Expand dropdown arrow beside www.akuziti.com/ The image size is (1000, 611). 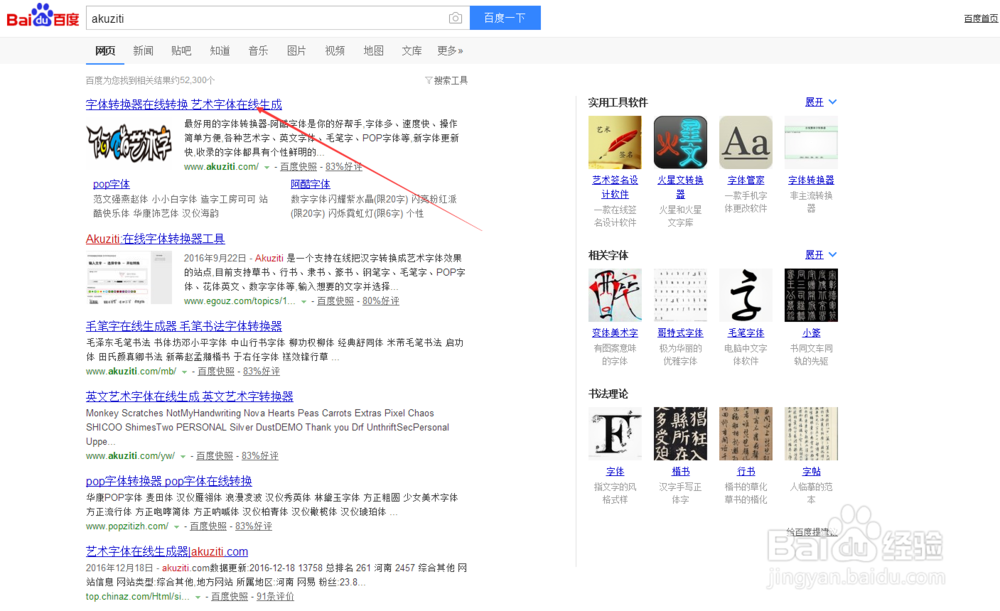(x=267, y=167)
